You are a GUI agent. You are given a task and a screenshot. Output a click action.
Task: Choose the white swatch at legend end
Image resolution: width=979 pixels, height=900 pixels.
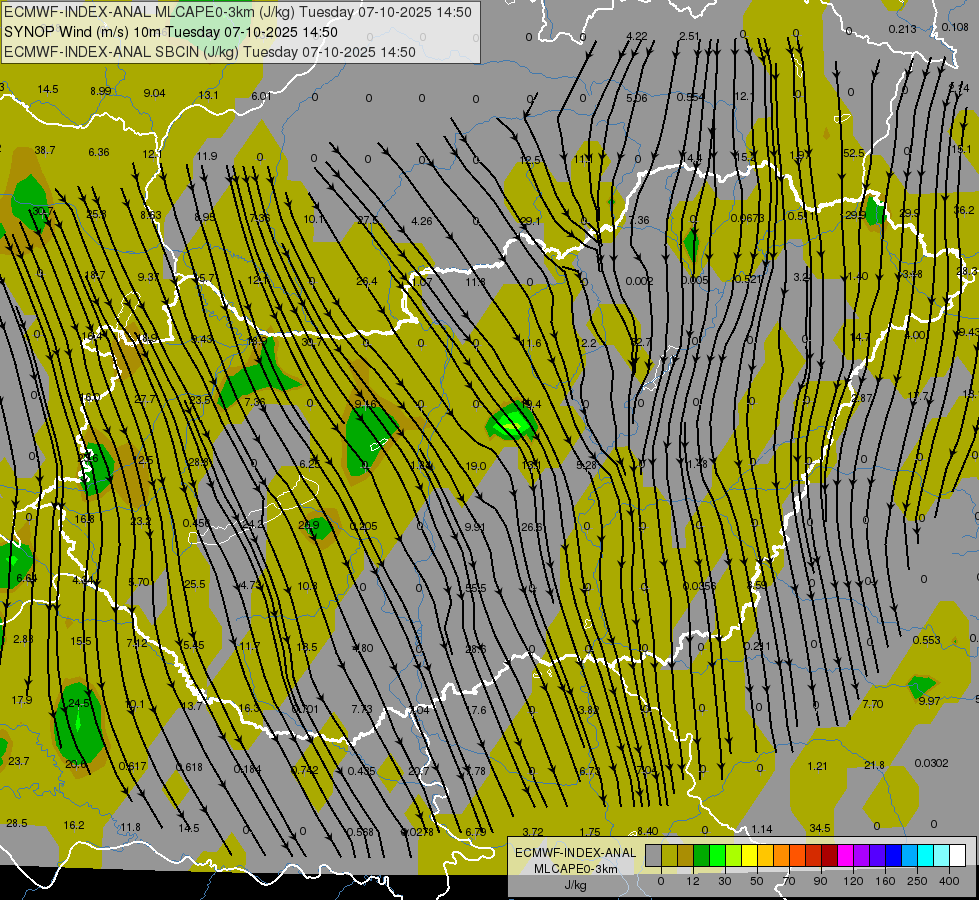(957, 856)
